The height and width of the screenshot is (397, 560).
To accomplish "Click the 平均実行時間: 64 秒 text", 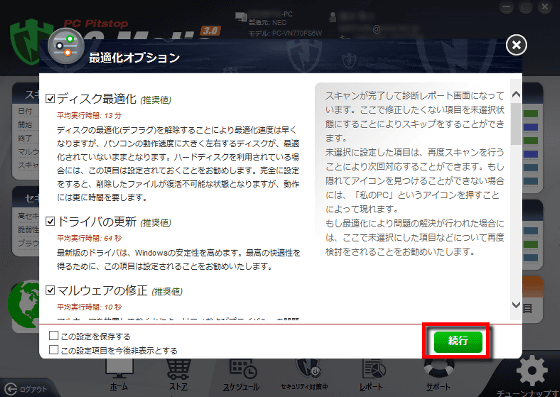I will tap(89, 238).
